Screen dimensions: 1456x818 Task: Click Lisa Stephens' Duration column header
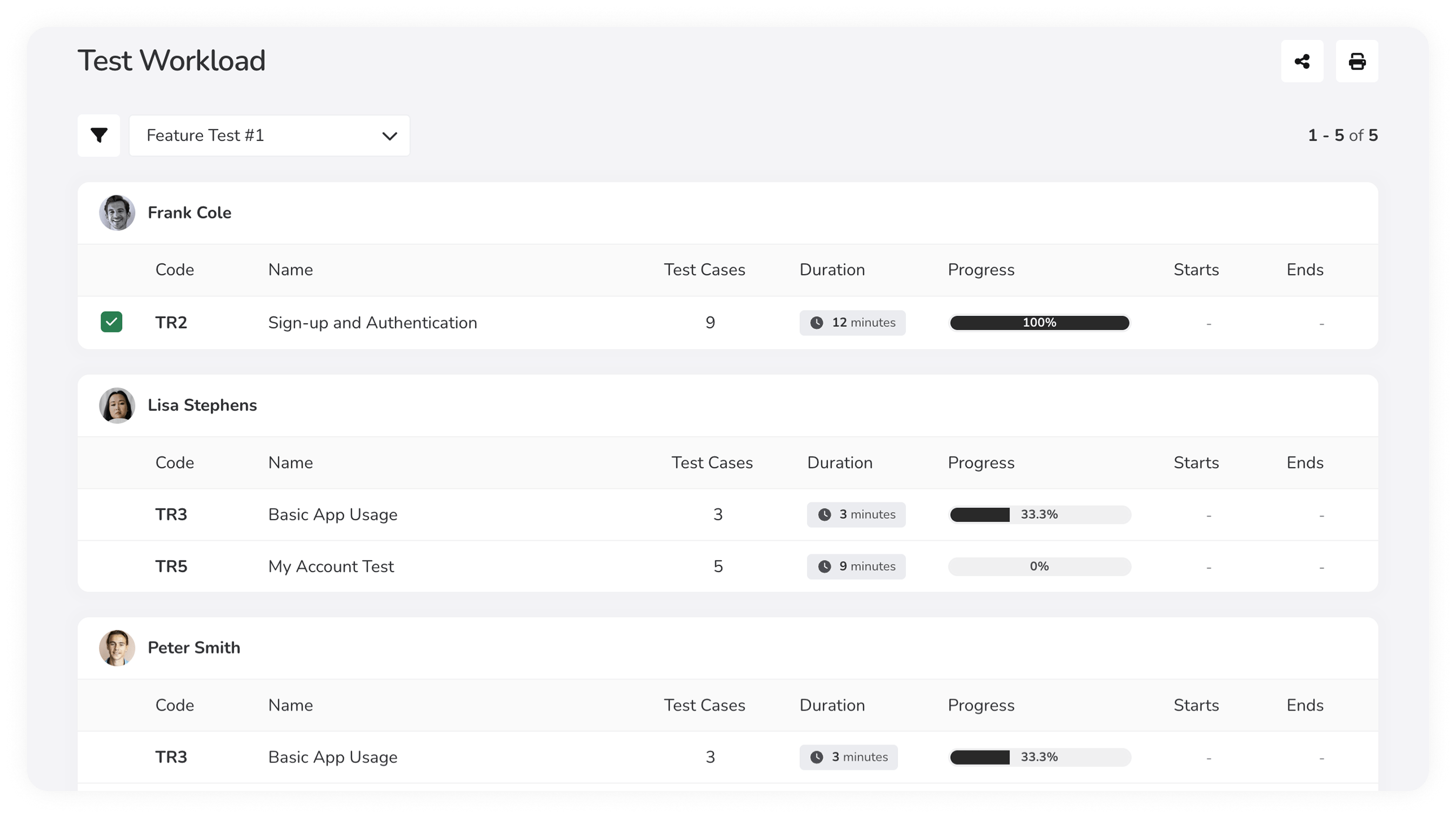pyautogui.click(x=839, y=462)
